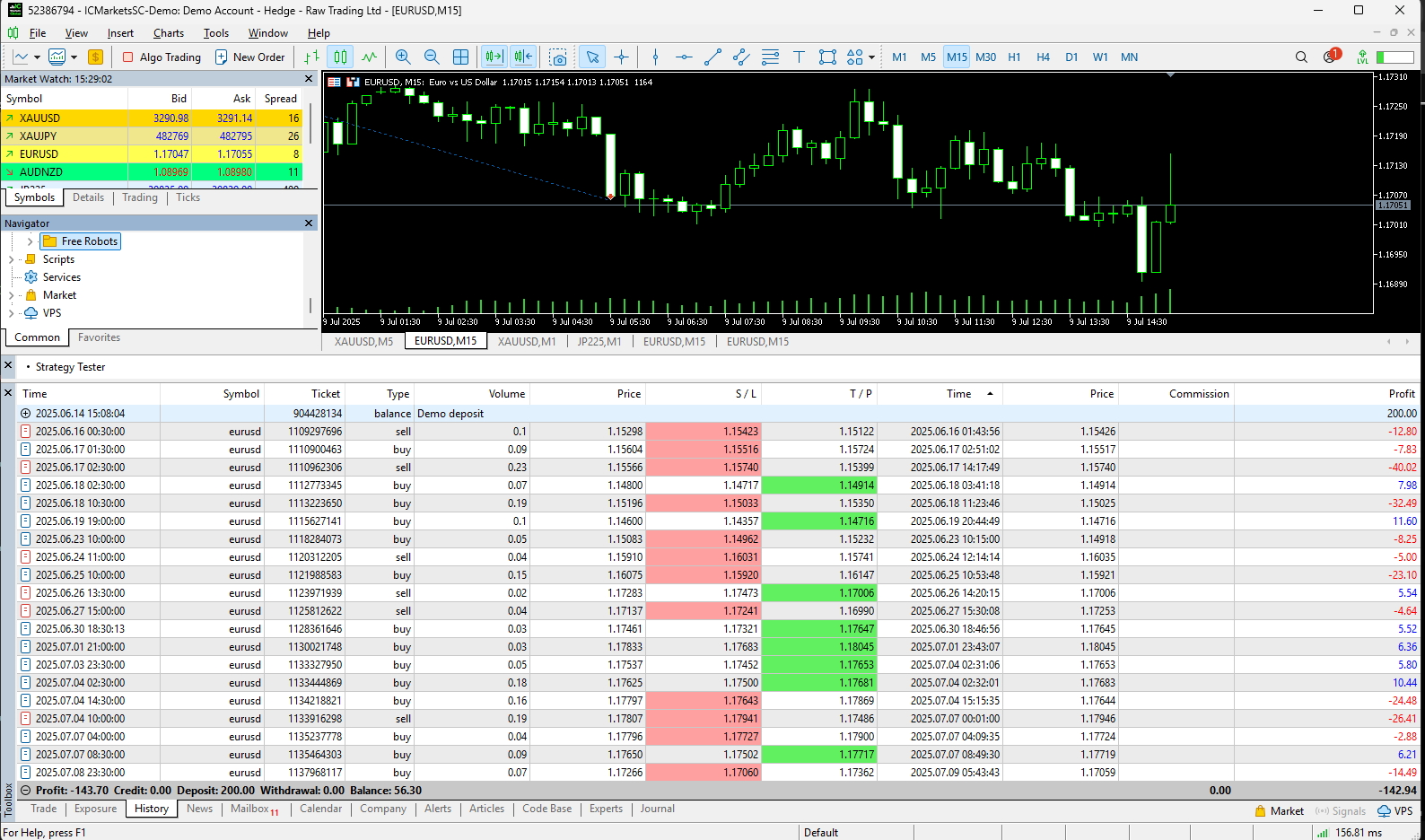The height and width of the screenshot is (840, 1425).
Task: Open the objects shapes dropdown arrow
Action: (x=871, y=57)
